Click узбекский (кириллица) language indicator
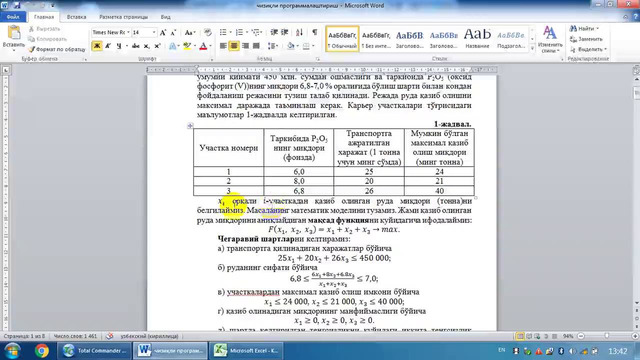 pos(149,336)
